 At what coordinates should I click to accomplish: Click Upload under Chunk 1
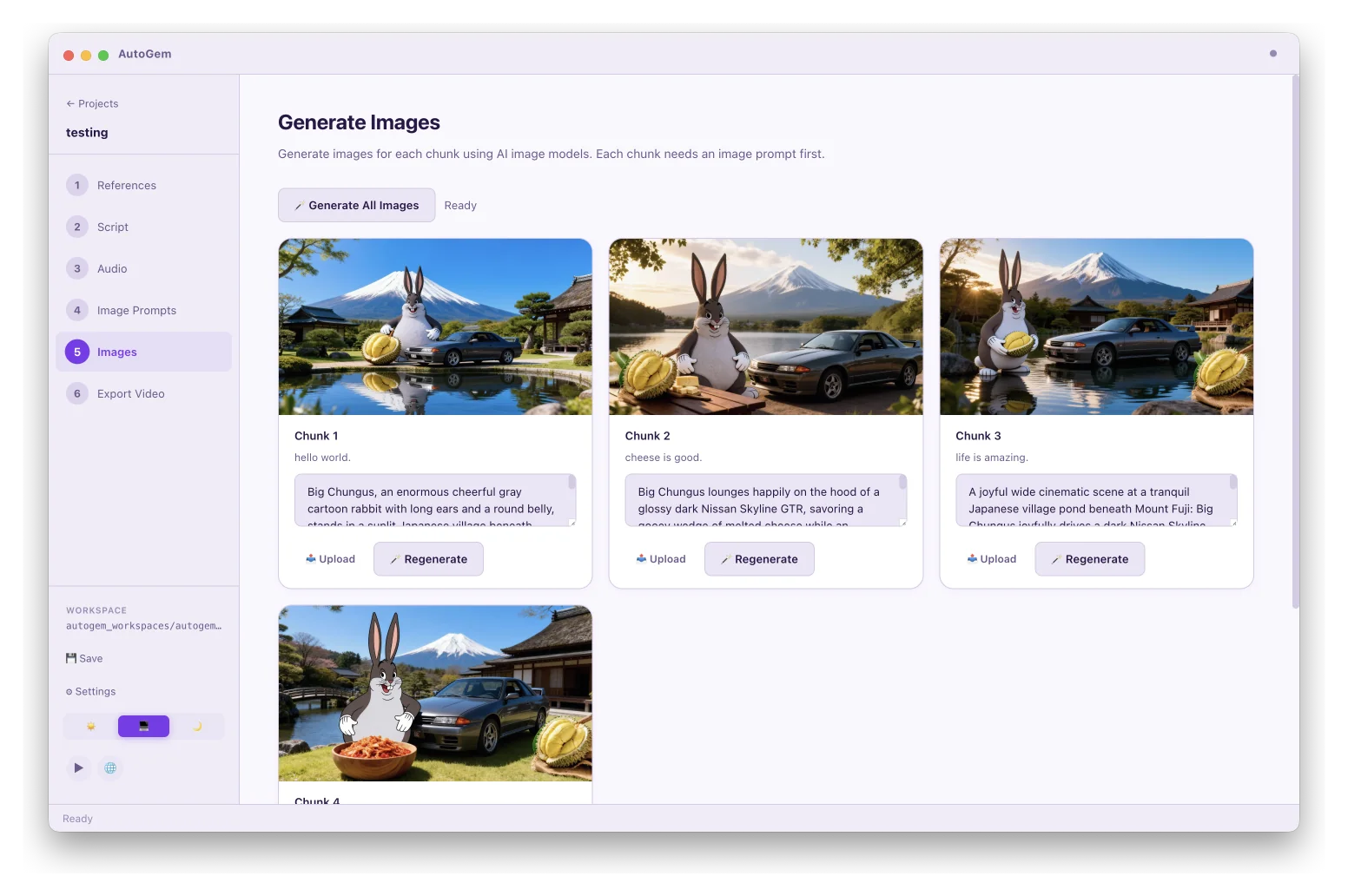point(330,559)
